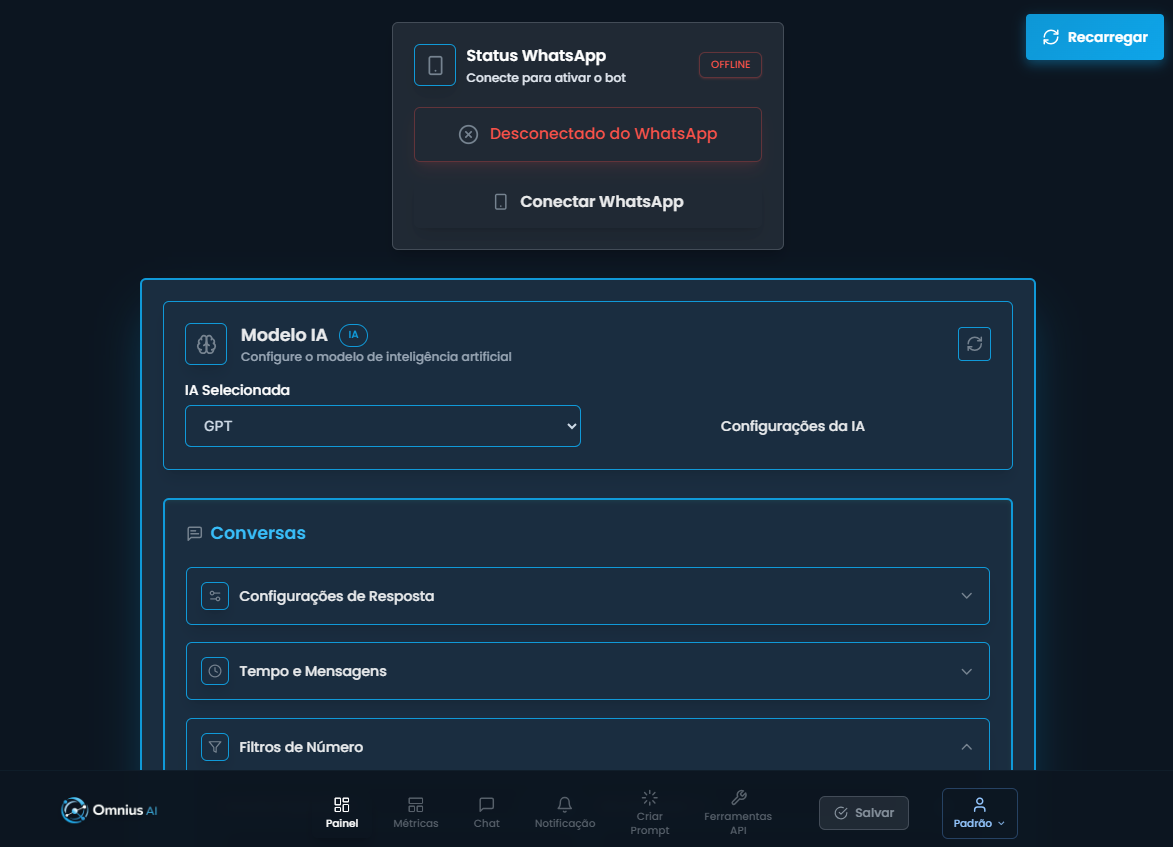Click the Recarregar button
Image resolution: width=1173 pixels, height=847 pixels.
pos(1094,37)
